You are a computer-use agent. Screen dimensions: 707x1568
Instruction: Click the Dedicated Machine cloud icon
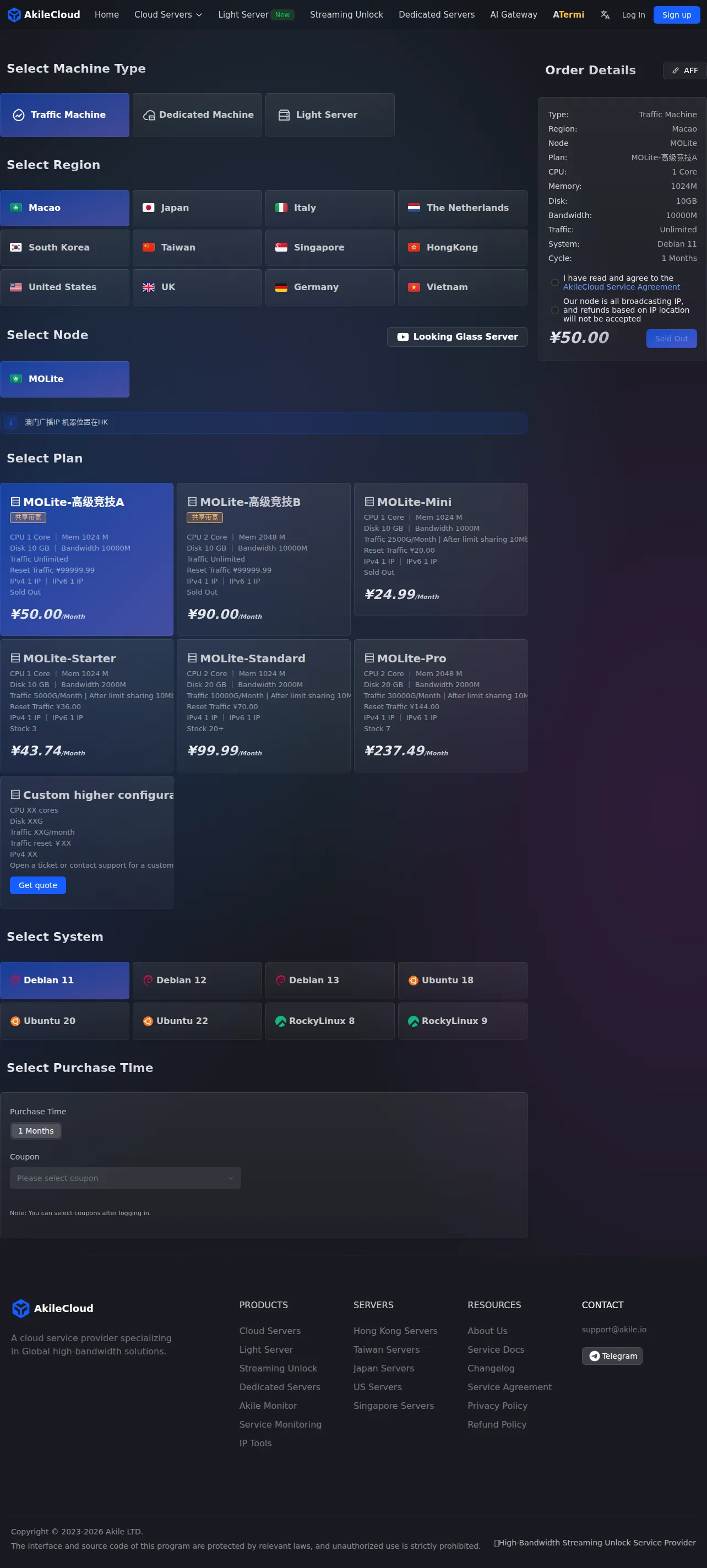coord(149,115)
